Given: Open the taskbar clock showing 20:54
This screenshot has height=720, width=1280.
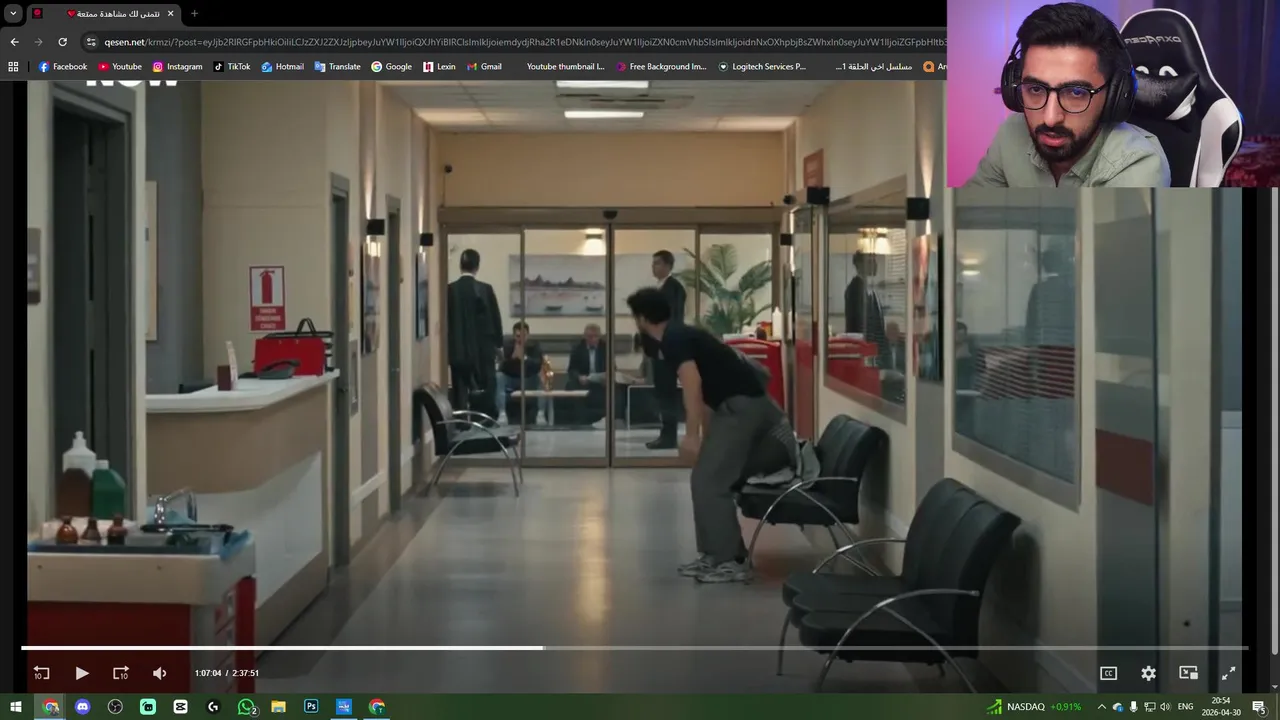Looking at the screenshot, I should click(x=1221, y=707).
